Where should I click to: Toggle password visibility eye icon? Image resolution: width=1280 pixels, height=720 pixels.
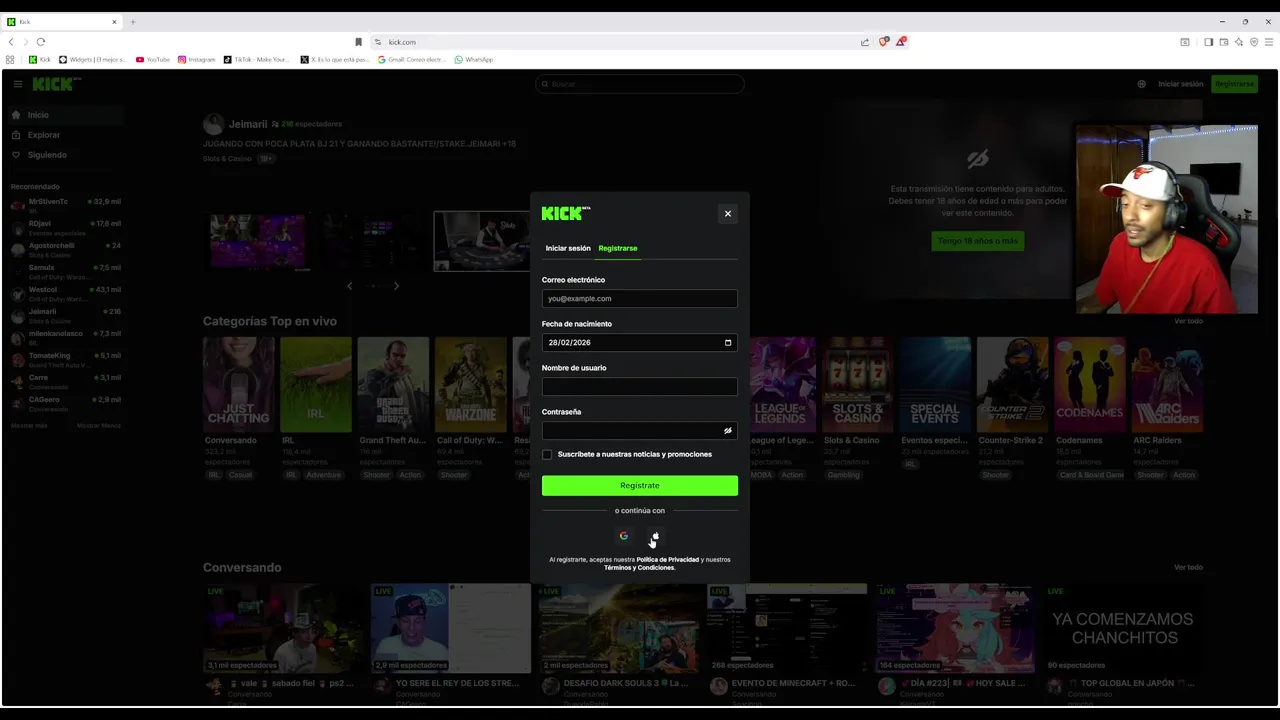(728, 431)
